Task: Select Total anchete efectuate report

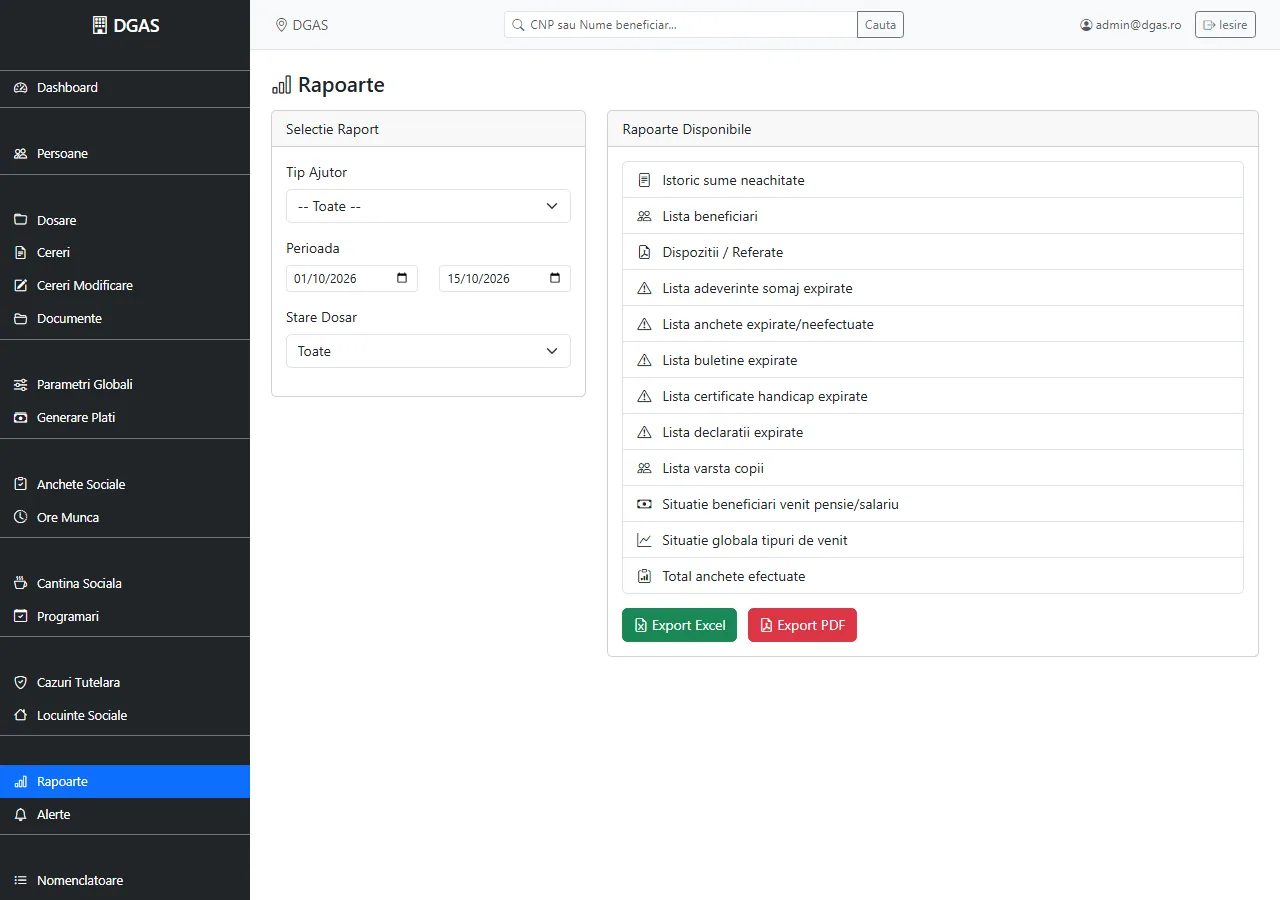Action: point(932,576)
